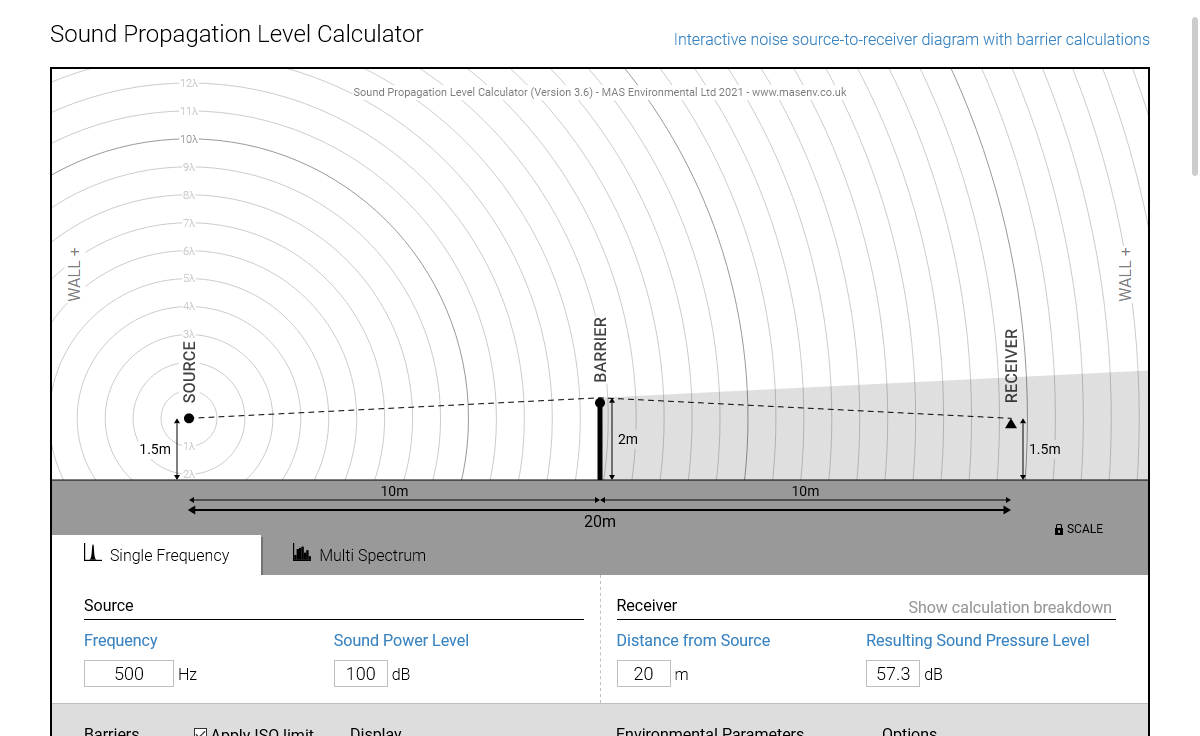Click the Source section heading
Screen dimensions: 1200x736
(x=109, y=605)
